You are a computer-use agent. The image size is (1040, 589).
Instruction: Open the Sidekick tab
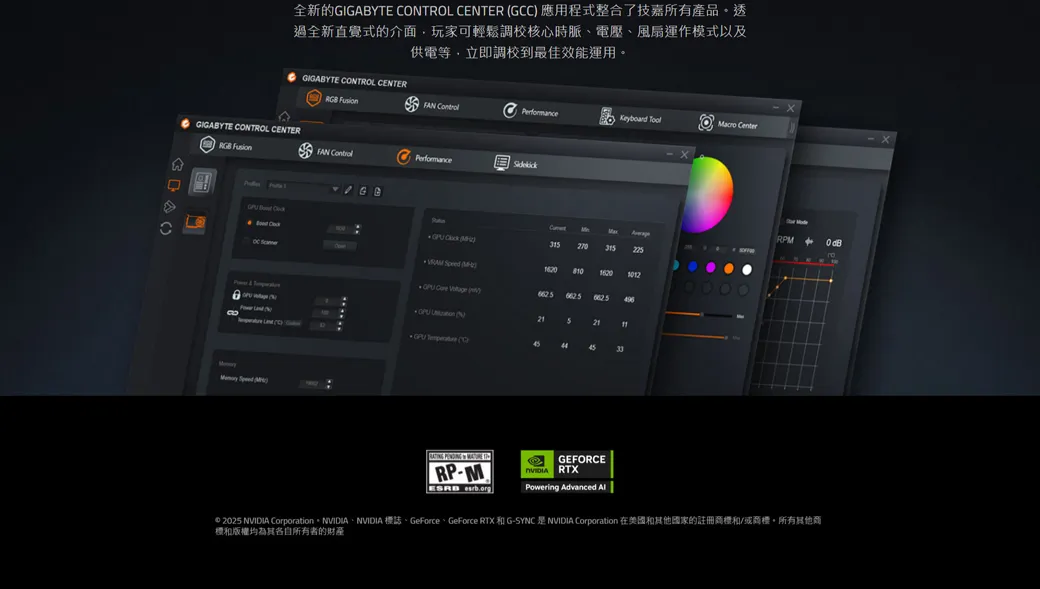click(x=516, y=163)
